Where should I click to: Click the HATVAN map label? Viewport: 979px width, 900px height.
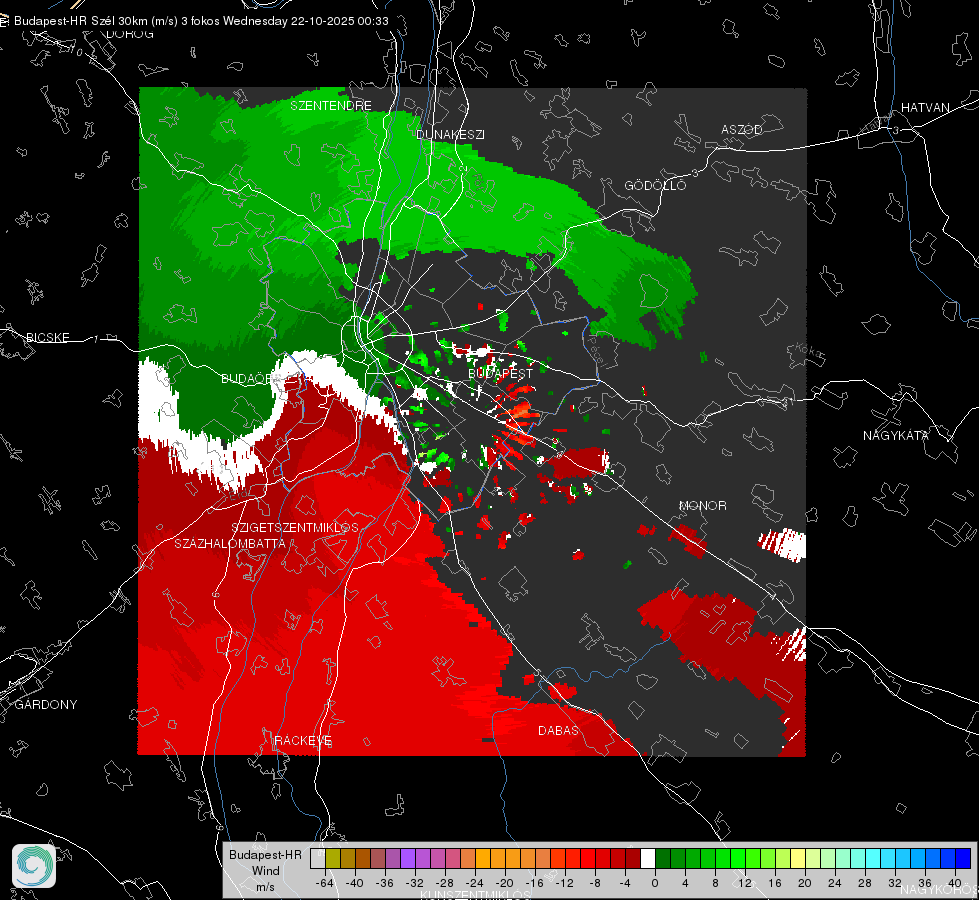[925, 107]
